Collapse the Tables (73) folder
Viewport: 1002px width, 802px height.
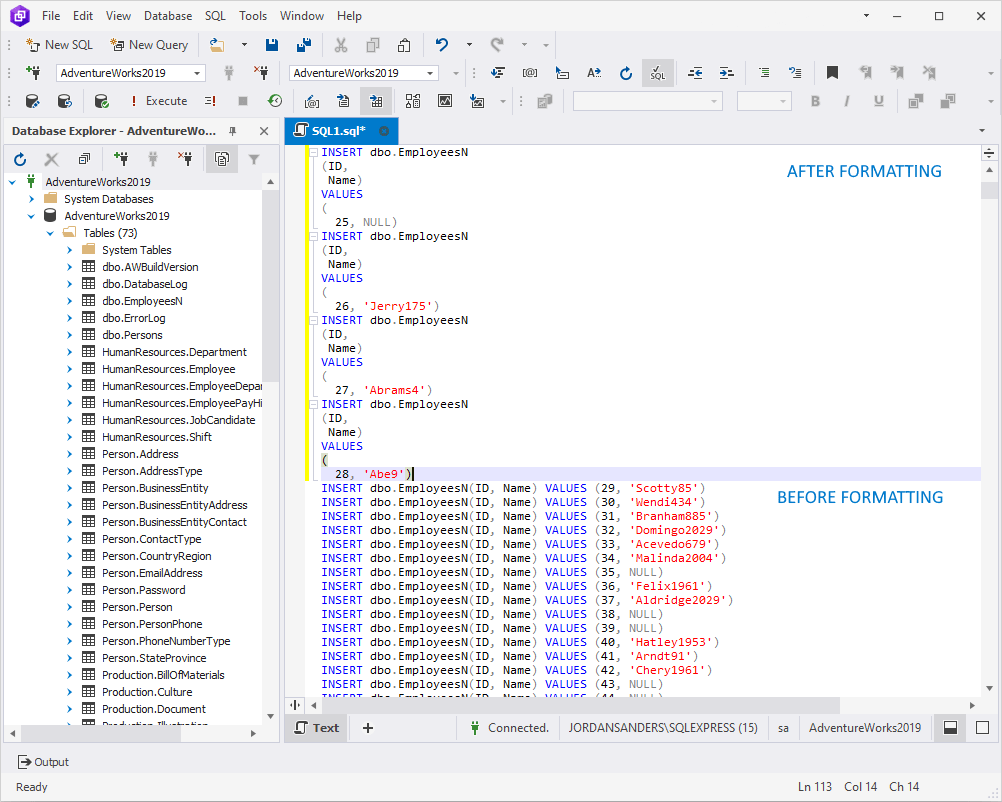(51, 233)
